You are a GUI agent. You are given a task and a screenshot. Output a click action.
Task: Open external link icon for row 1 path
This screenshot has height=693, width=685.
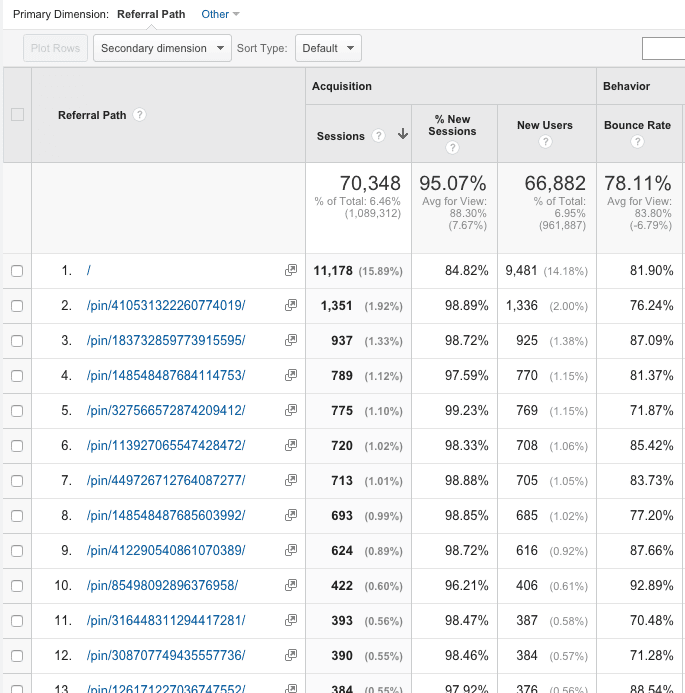(291, 270)
